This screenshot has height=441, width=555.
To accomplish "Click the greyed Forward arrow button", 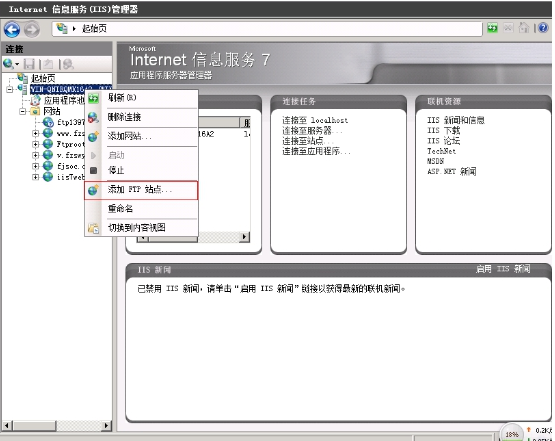I will coord(32,29).
